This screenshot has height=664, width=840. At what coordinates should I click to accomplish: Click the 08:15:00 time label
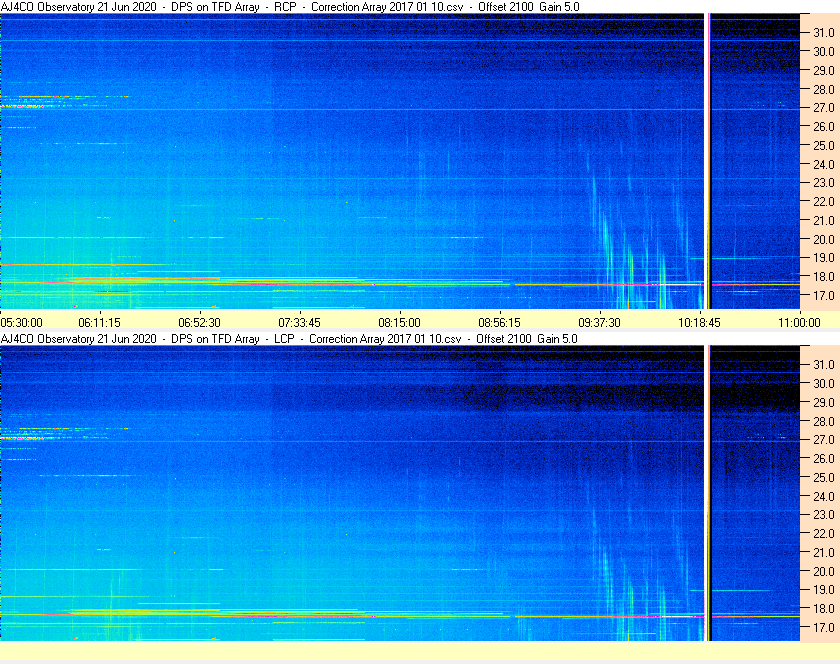pos(400,323)
